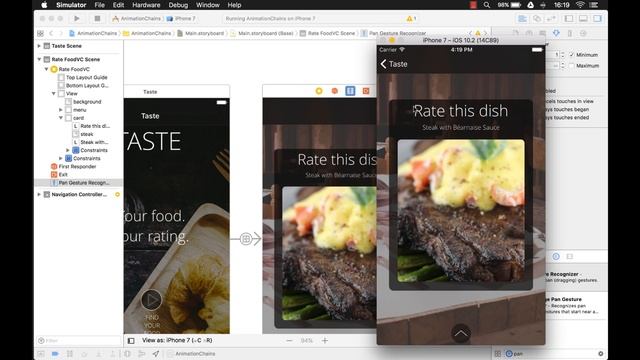The image size is (640, 360).
Task: Toggle the document outline button
Action: 131,340
